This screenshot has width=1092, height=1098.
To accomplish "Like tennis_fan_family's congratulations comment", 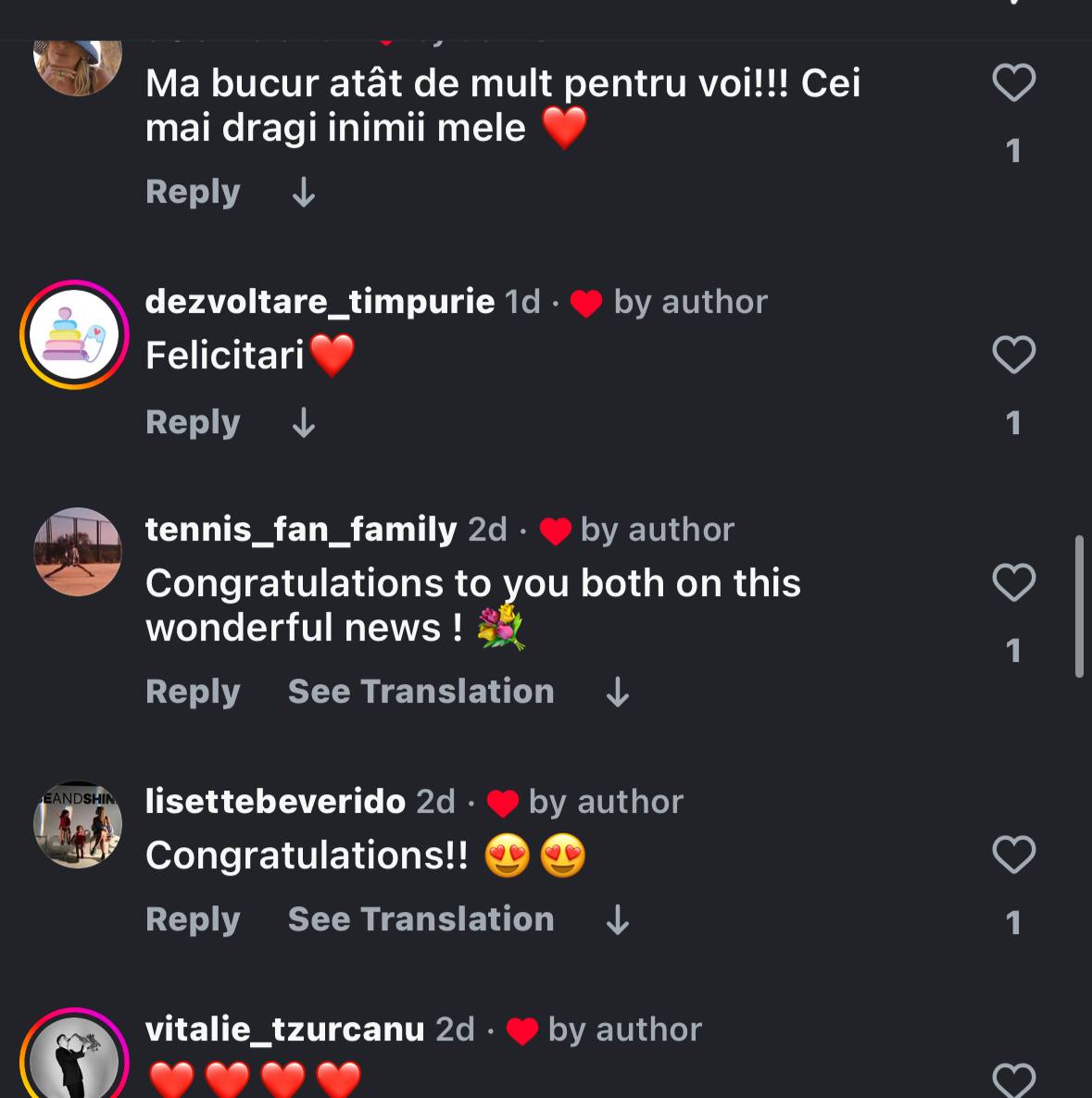I will pos(1013,583).
